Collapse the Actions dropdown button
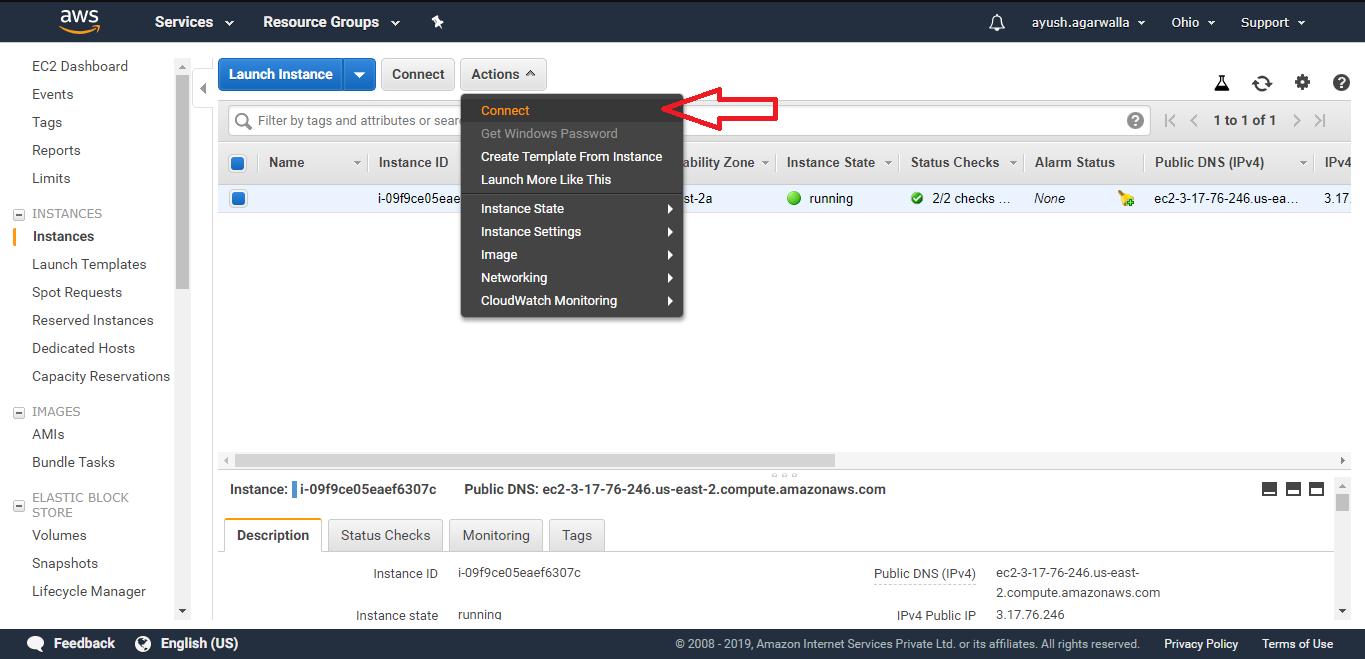 tap(503, 74)
